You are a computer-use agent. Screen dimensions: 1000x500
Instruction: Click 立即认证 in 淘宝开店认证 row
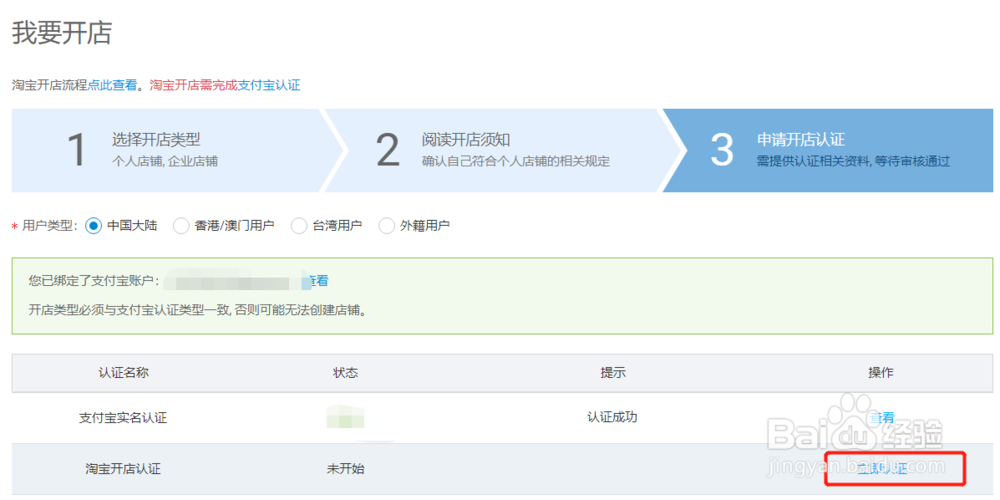[881, 469]
